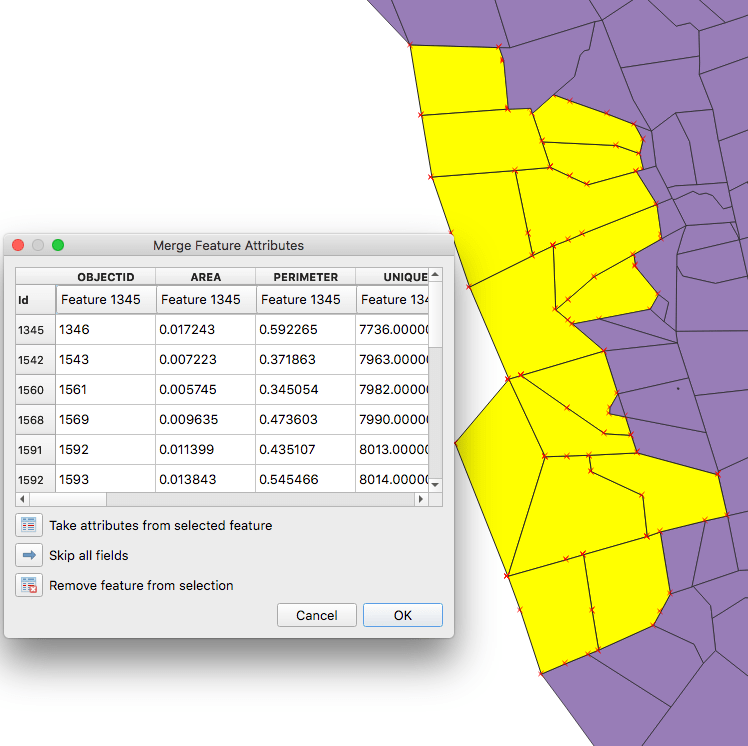The image size is (748, 746).
Task: Click the UNIQUE cell 8013.0000
Action: click(392, 450)
